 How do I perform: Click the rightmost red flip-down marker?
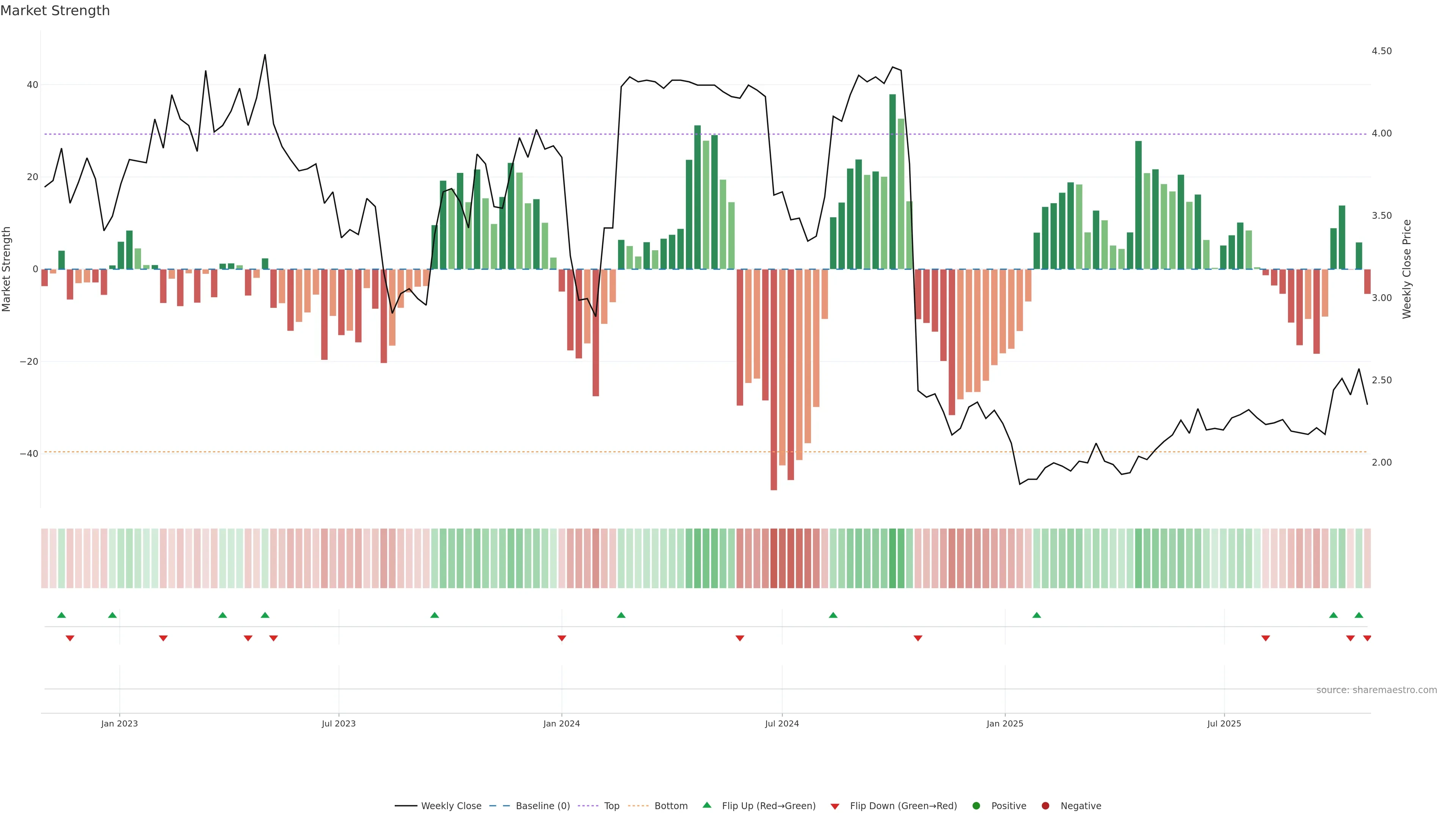1367,638
